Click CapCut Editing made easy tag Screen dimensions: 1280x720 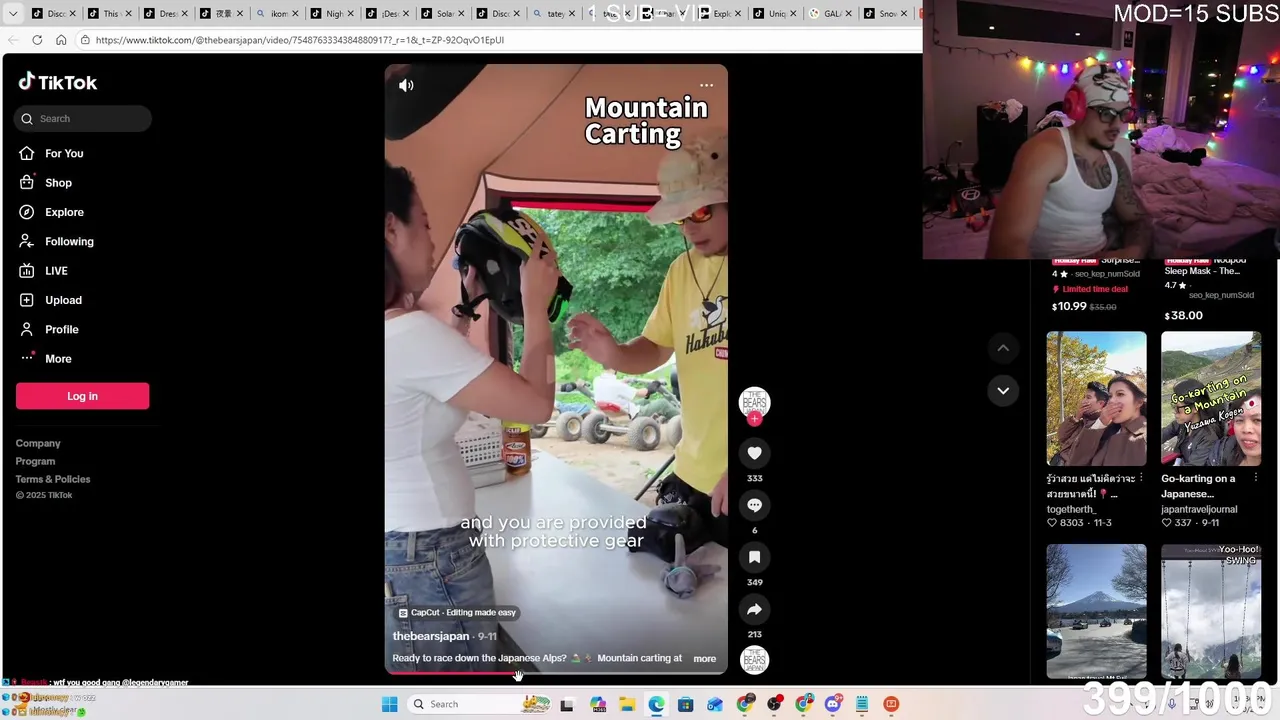pos(457,613)
